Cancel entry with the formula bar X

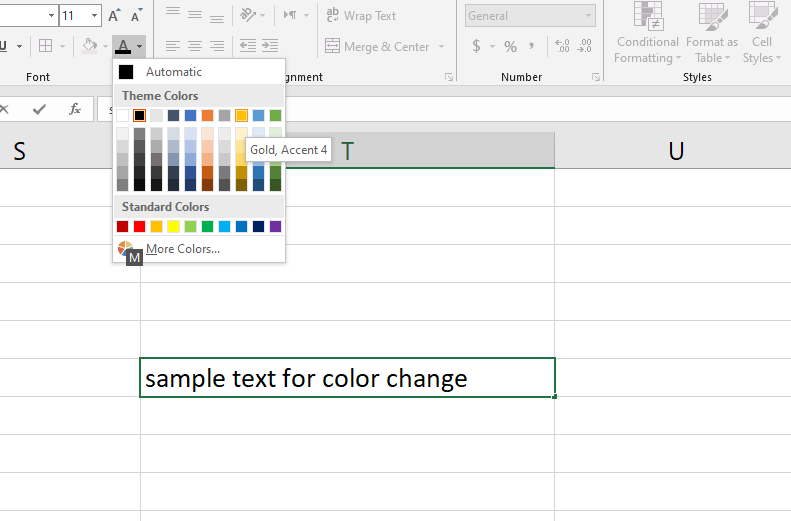pos(5,109)
